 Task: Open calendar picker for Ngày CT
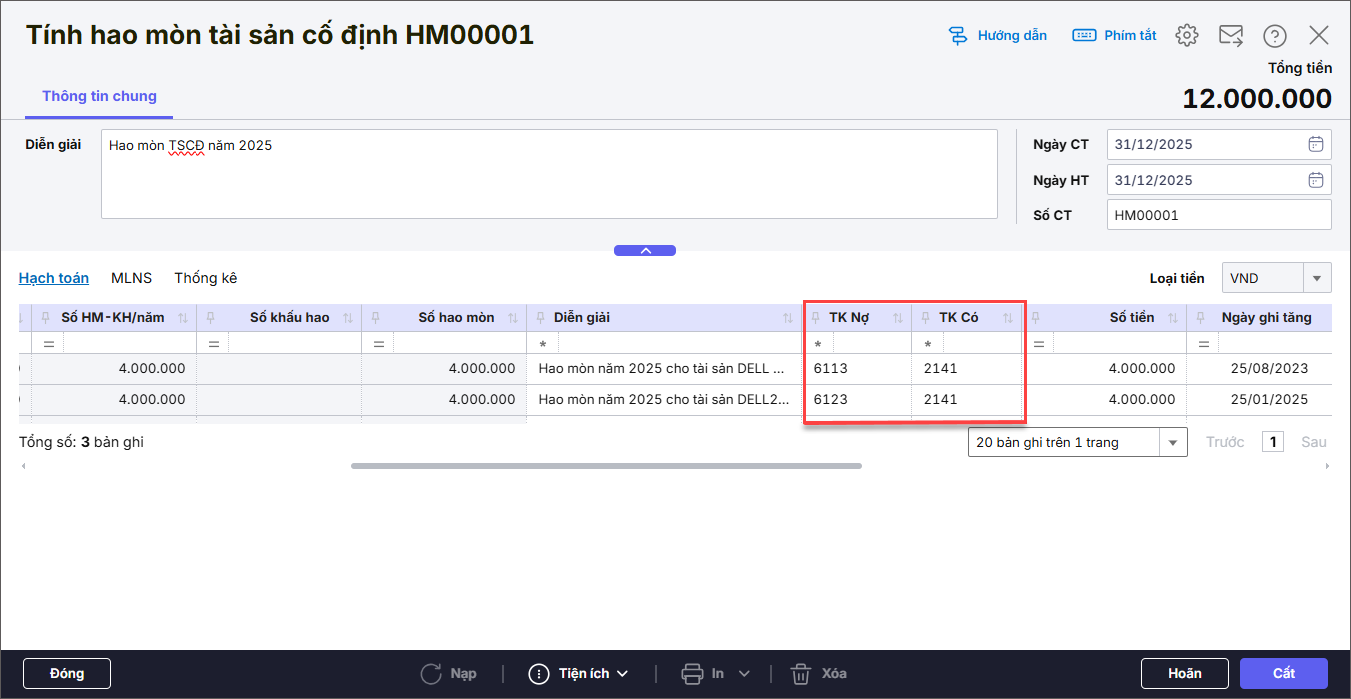(1316, 144)
